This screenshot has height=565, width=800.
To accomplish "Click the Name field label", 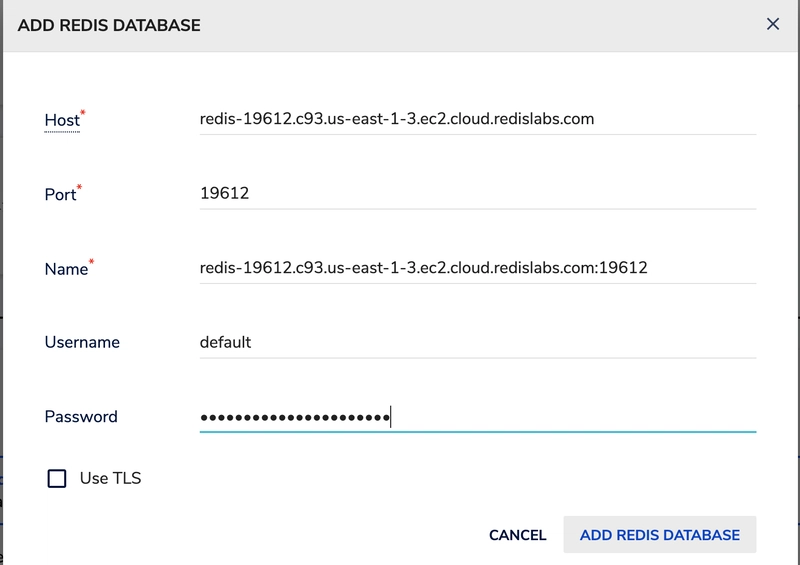I will (x=66, y=269).
